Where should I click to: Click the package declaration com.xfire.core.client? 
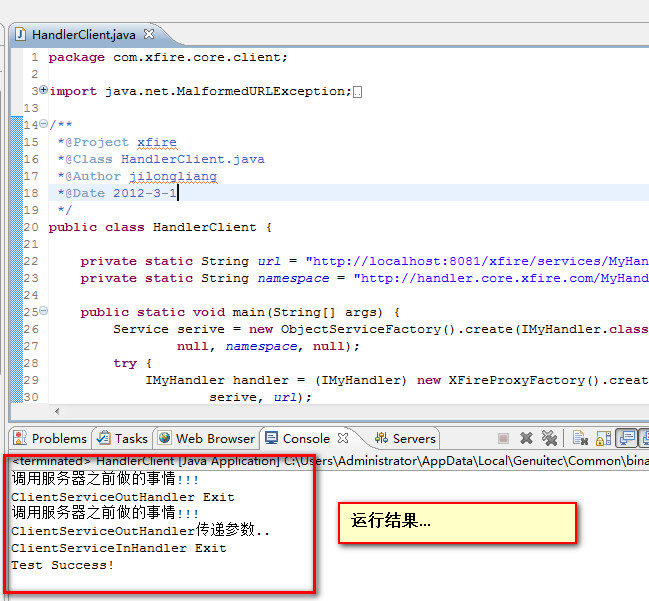click(200, 57)
